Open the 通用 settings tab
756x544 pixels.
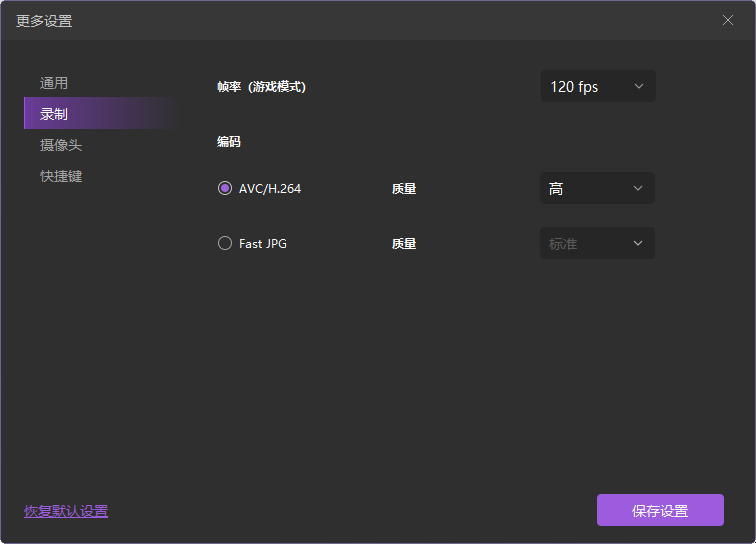click(54, 83)
